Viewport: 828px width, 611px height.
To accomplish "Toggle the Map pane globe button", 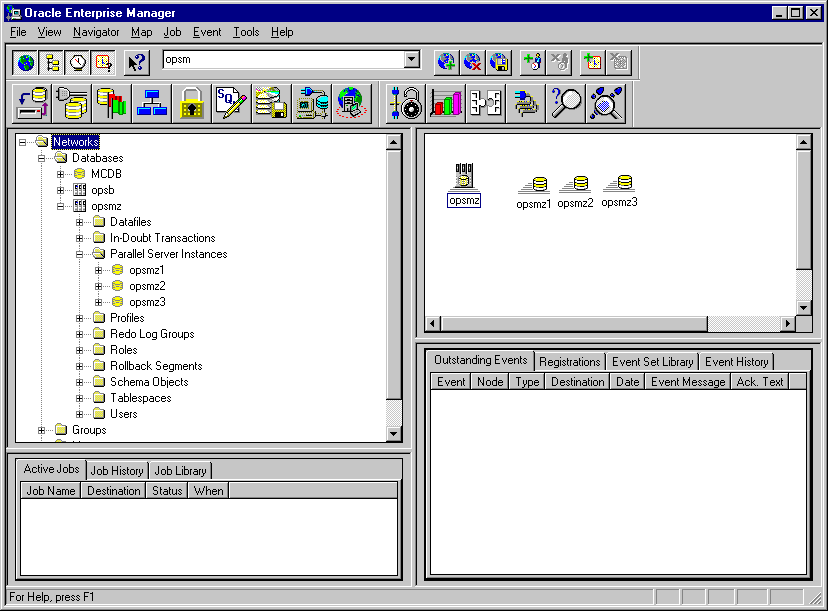I will 25,63.
